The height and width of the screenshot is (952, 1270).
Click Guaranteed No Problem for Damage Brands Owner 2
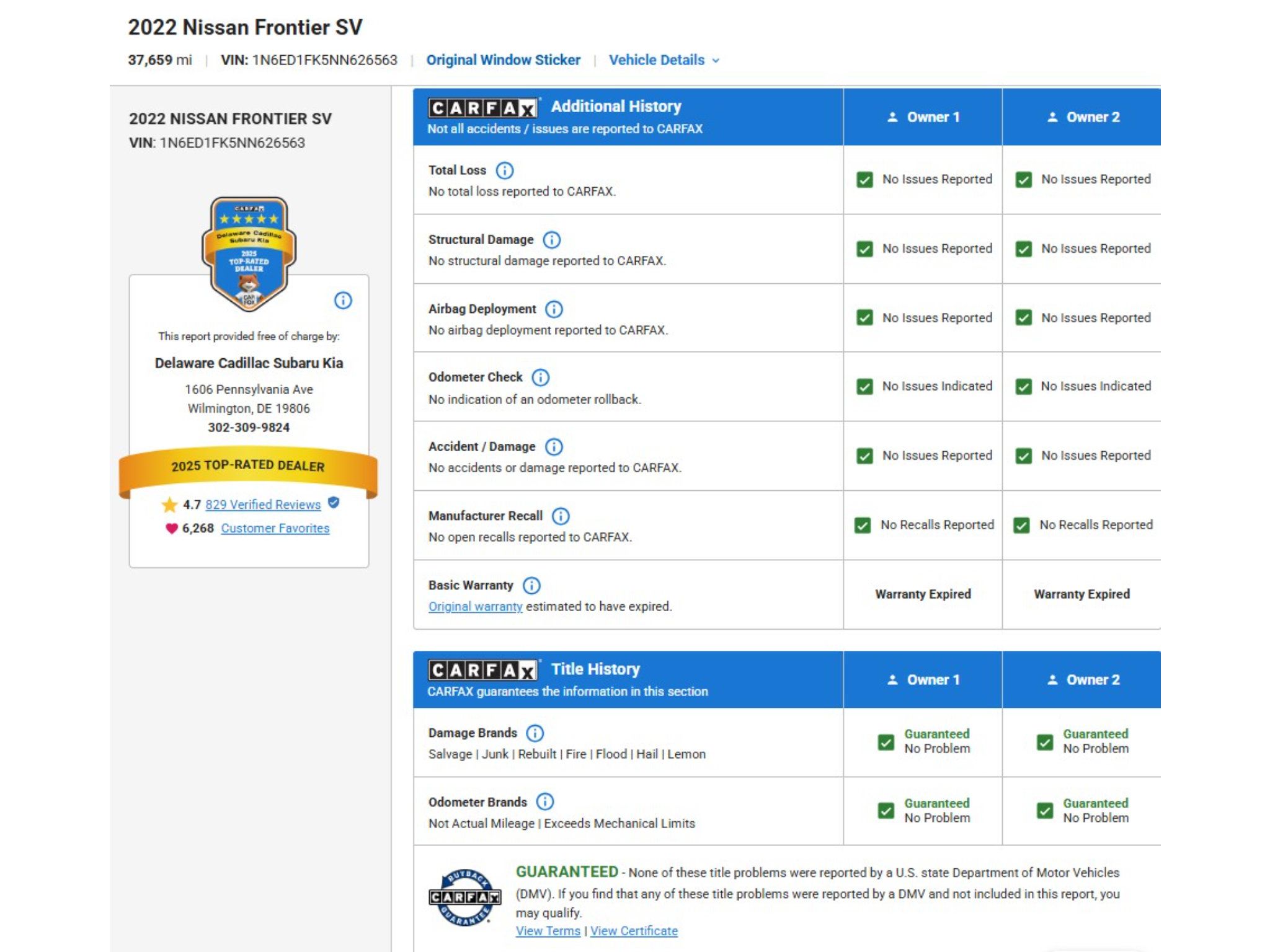coord(1096,741)
